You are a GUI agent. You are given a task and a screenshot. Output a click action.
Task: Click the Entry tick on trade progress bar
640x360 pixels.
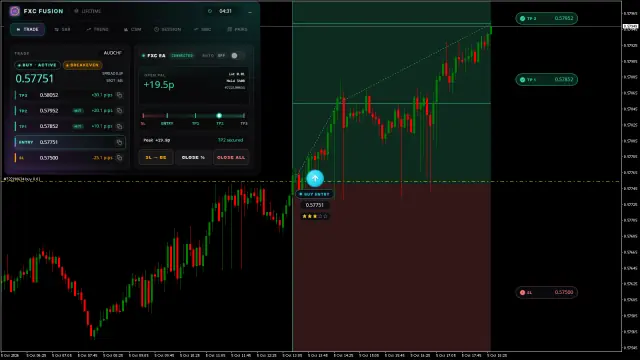[x=167, y=116]
